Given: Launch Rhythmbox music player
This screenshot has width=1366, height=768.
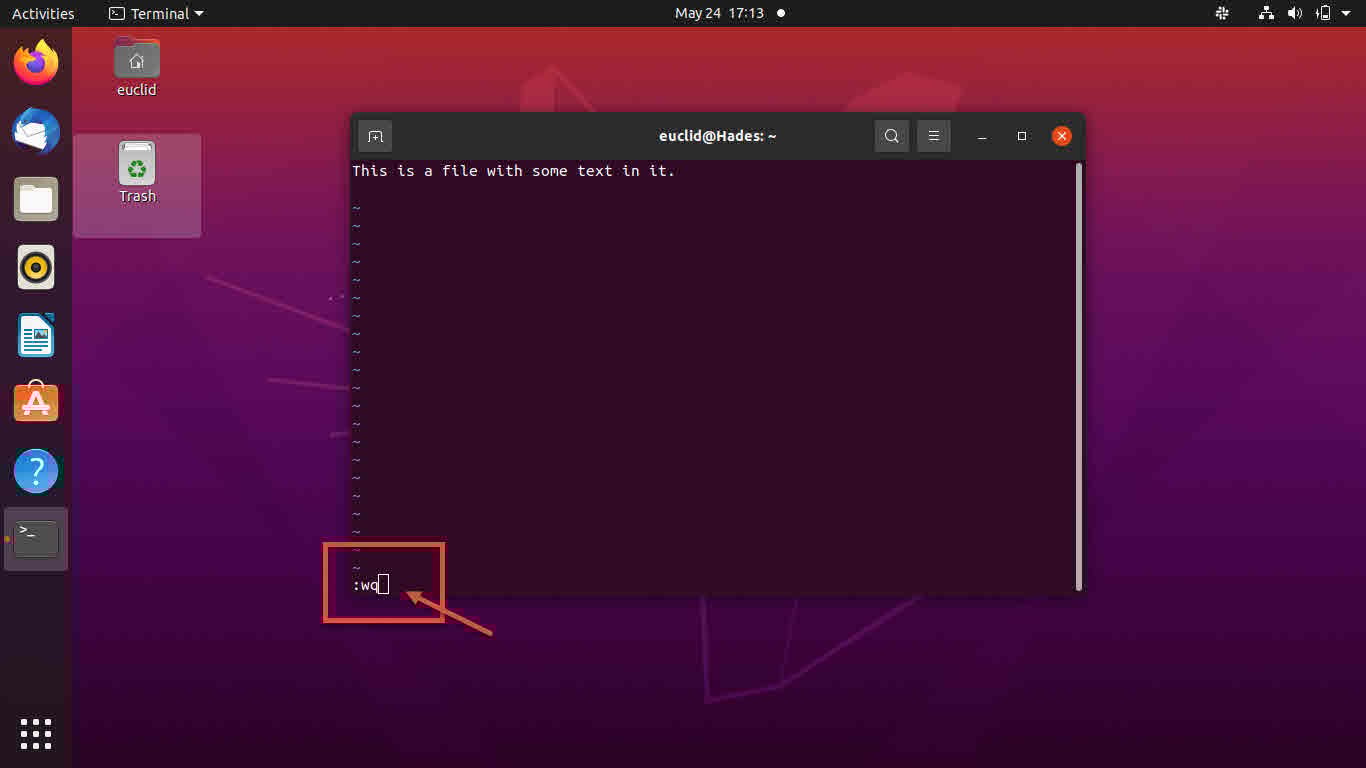Looking at the screenshot, I should point(36,267).
